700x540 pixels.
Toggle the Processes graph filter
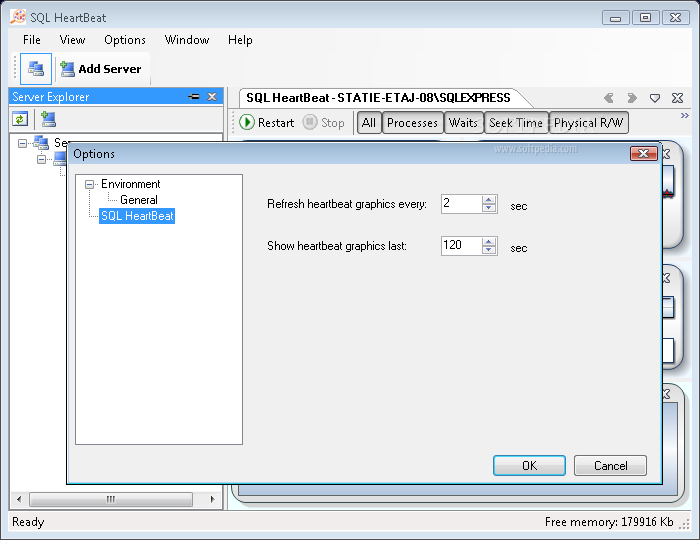click(x=412, y=123)
